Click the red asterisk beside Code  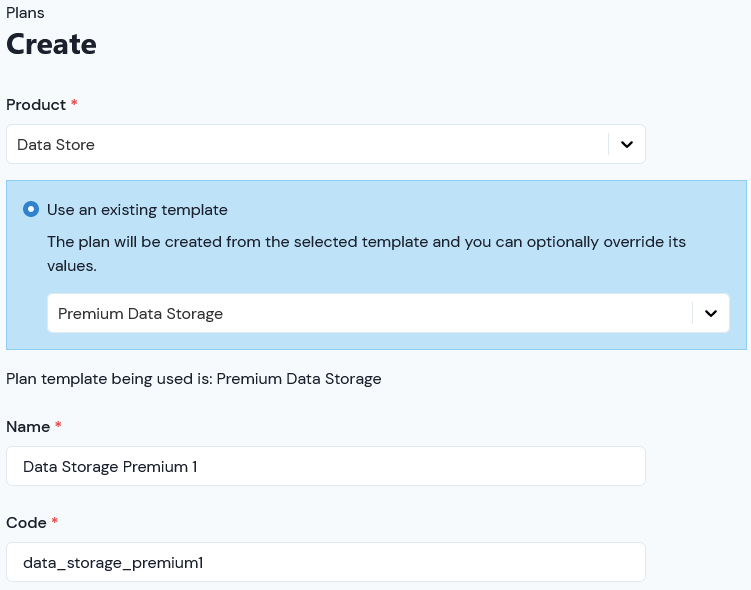point(55,521)
